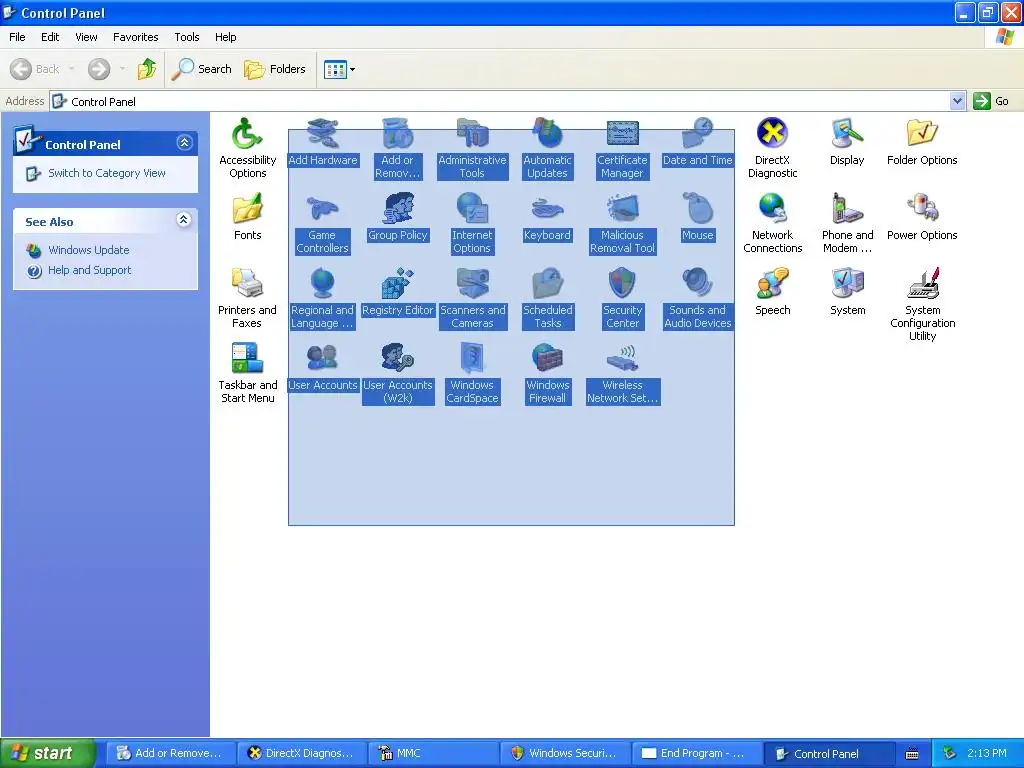Open the Back button history dropdown arrow
This screenshot has height=768, width=1024.
click(71, 69)
